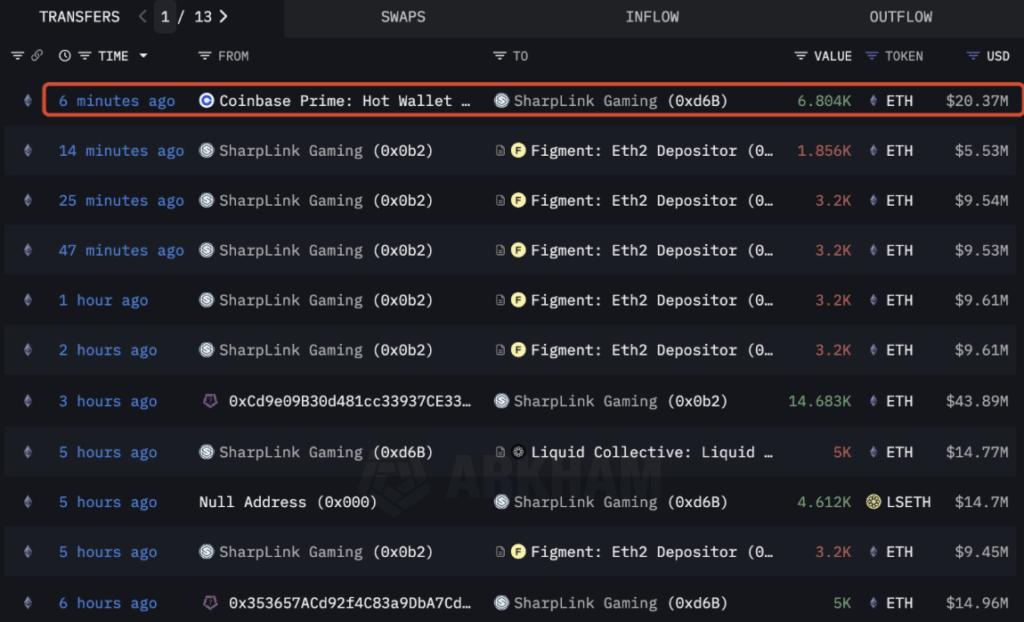Click LSETH token icon
Image resolution: width=1024 pixels, height=622 pixels.
tap(873, 502)
